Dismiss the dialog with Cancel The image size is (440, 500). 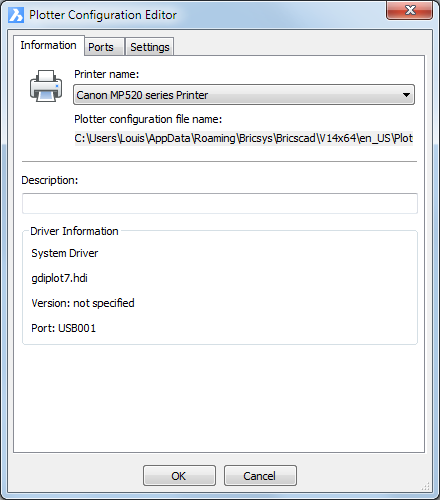click(x=260, y=476)
